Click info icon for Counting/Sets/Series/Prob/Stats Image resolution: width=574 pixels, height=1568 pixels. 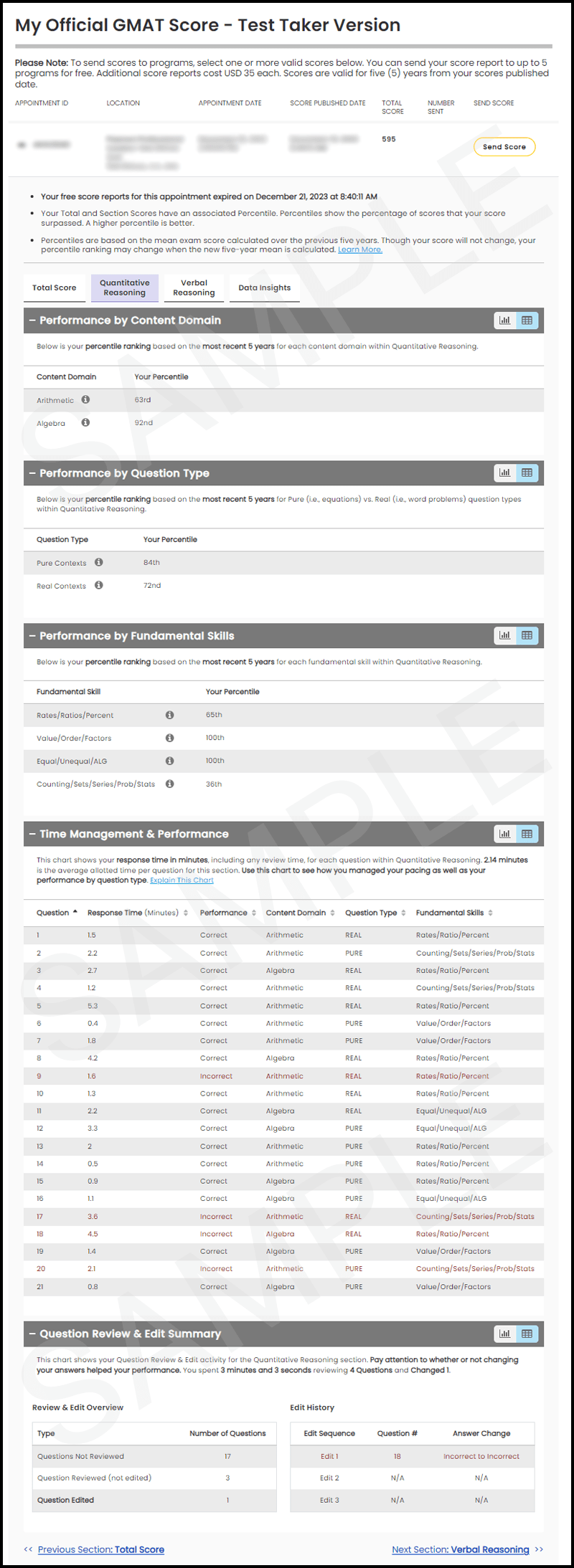170,784
